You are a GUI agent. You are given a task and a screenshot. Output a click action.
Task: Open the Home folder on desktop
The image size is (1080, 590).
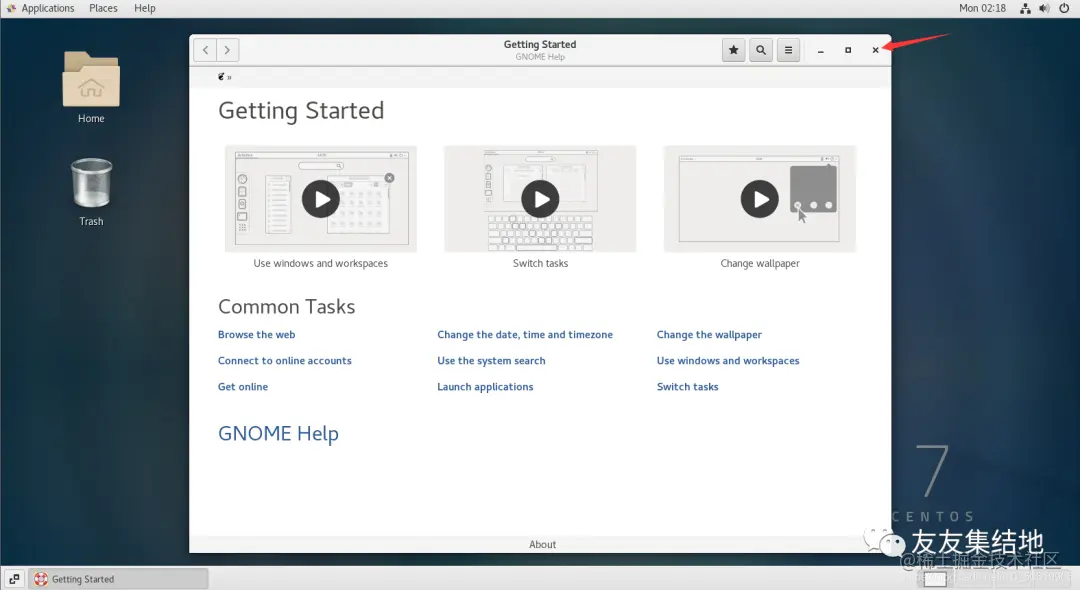click(91, 87)
